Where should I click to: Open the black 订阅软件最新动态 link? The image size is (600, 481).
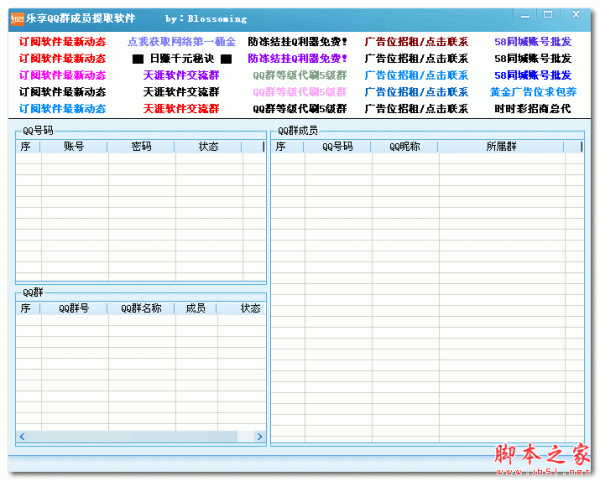tap(62, 92)
